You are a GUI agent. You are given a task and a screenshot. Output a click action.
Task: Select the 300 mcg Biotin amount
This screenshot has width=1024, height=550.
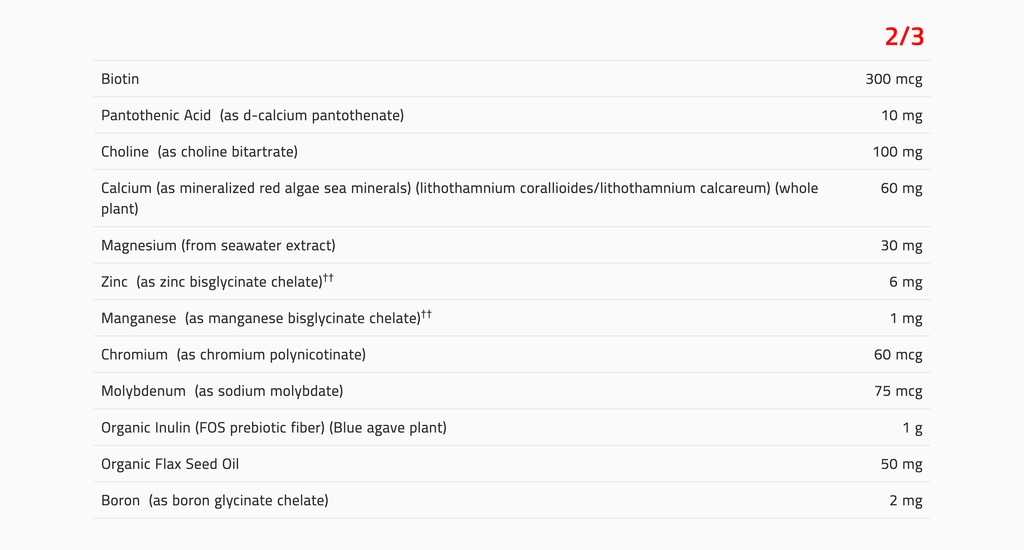(893, 79)
